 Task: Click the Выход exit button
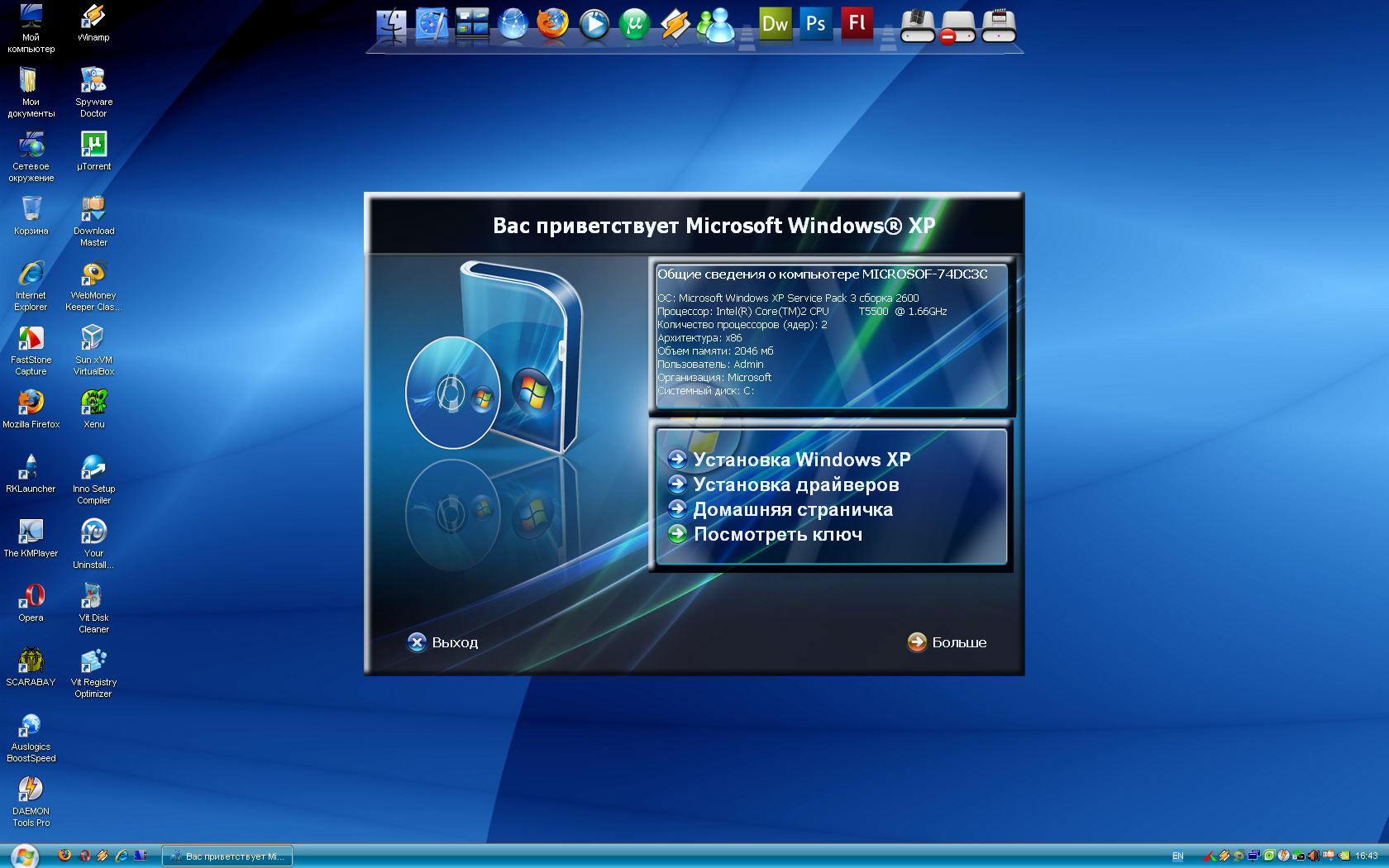(x=443, y=642)
